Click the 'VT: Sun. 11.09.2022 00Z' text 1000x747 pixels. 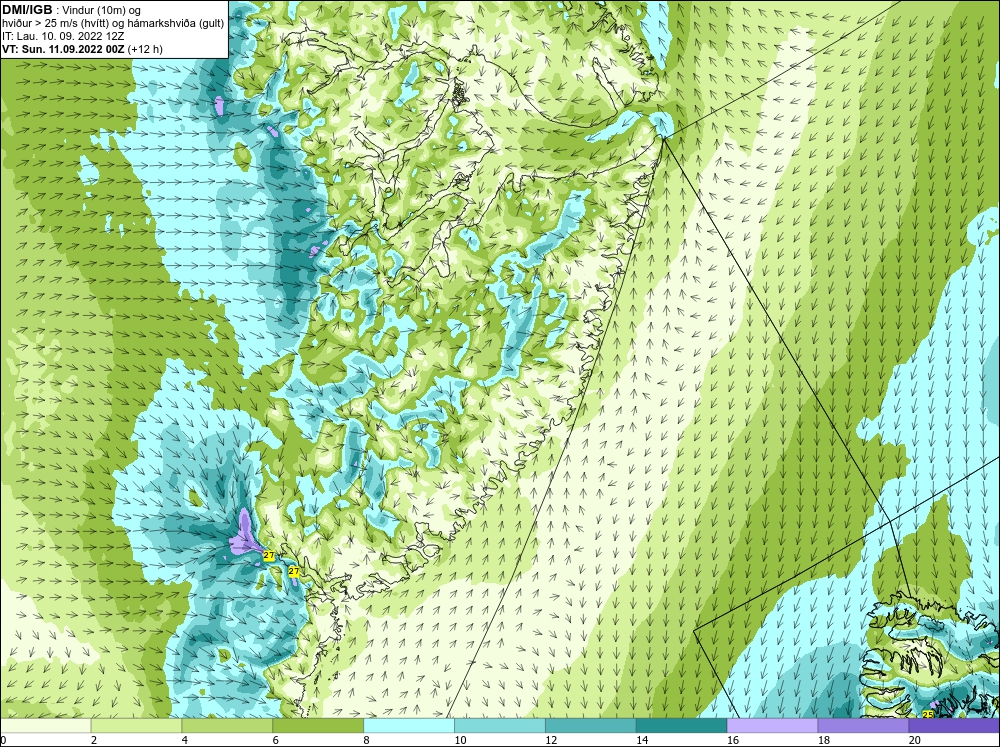click(63, 49)
